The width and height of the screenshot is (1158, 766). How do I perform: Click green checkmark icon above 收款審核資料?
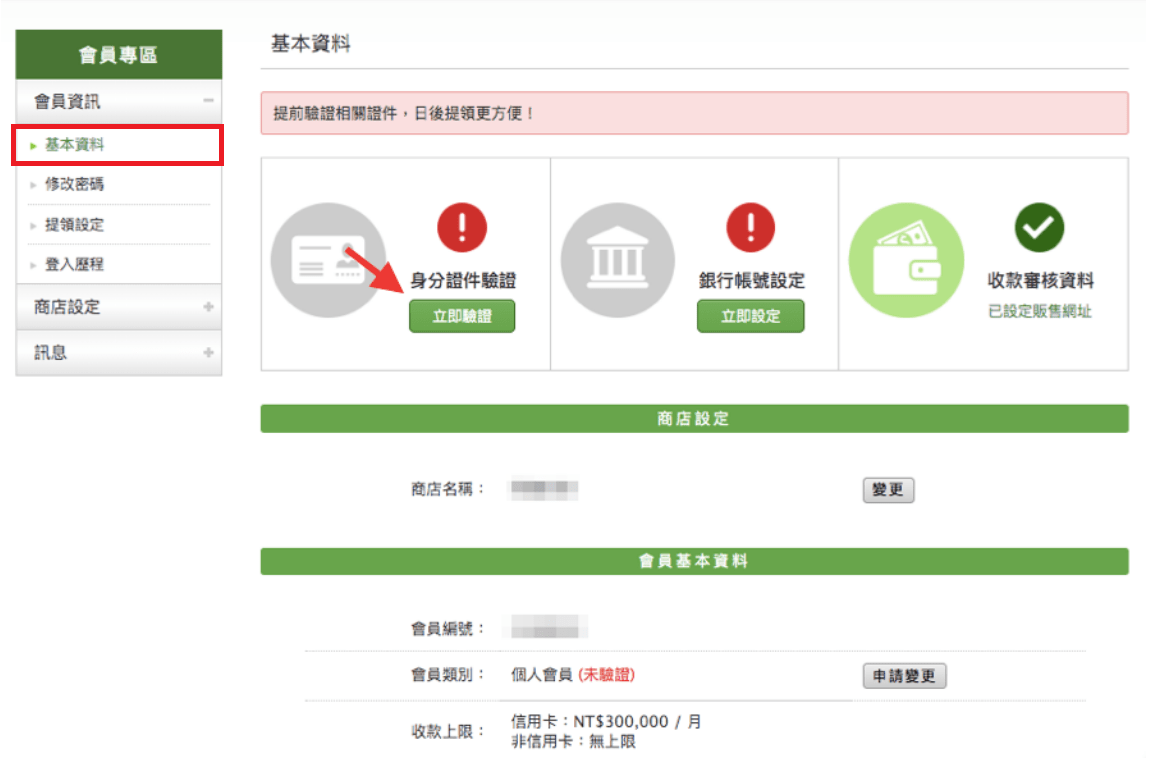1039,228
